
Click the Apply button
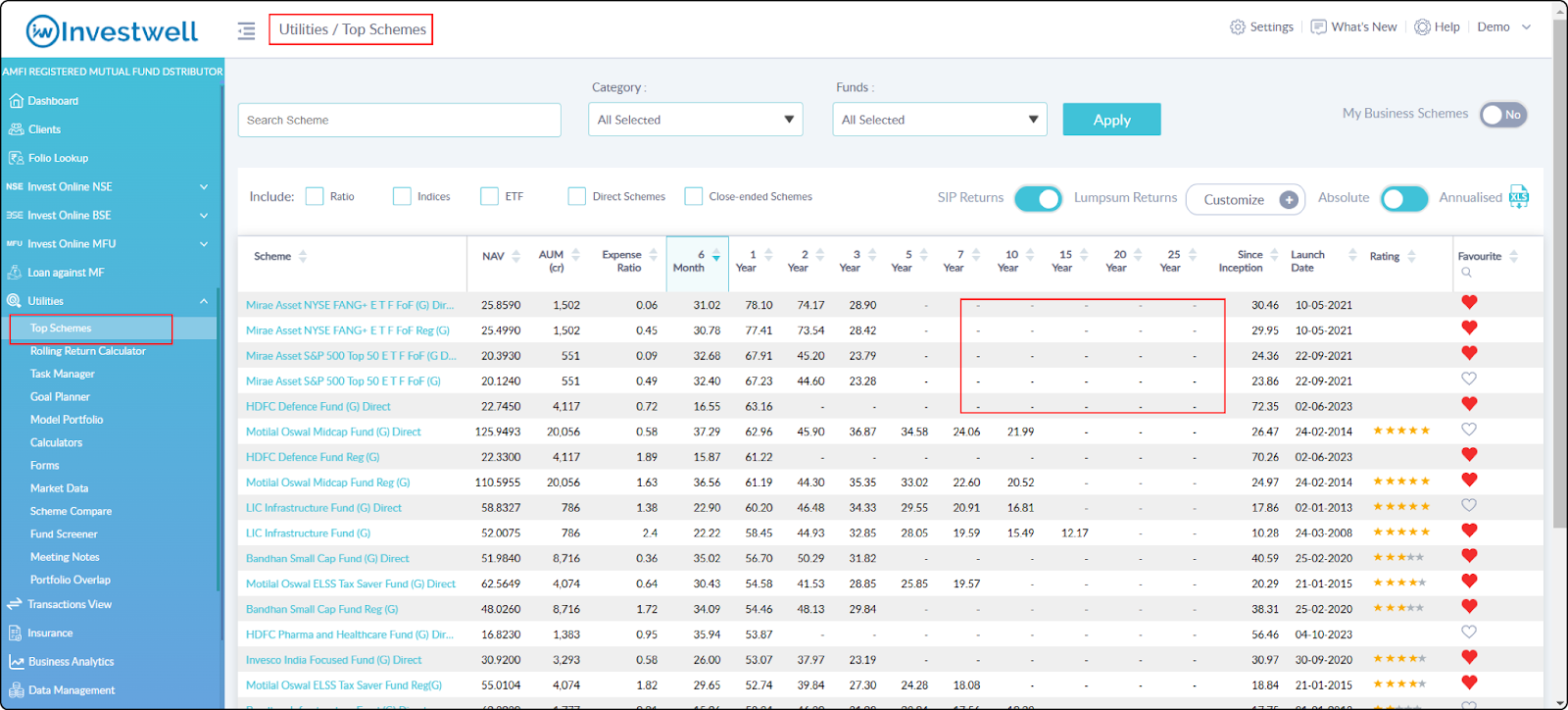click(x=1112, y=120)
